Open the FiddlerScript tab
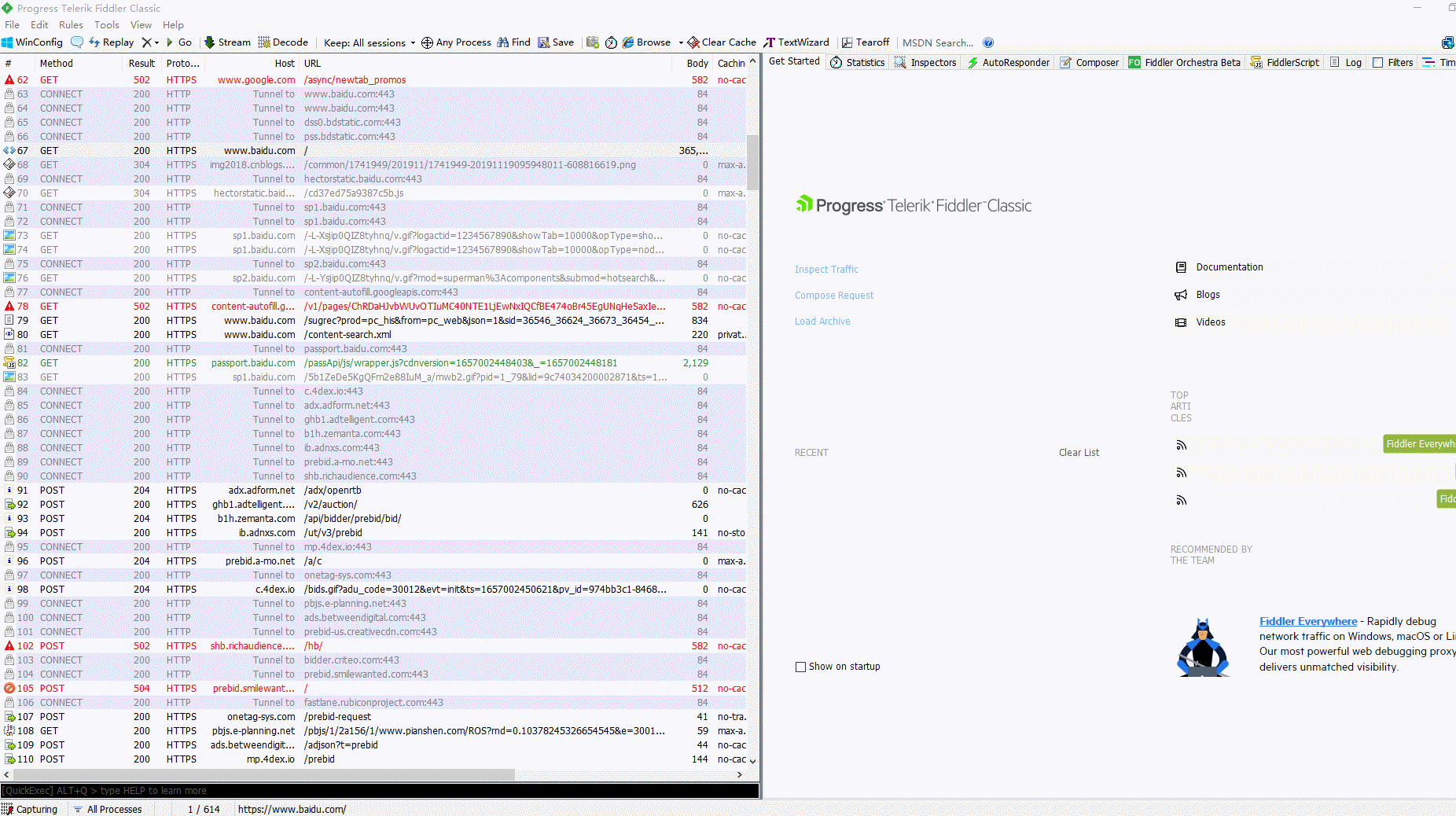 pyautogui.click(x=1285, y=62)
